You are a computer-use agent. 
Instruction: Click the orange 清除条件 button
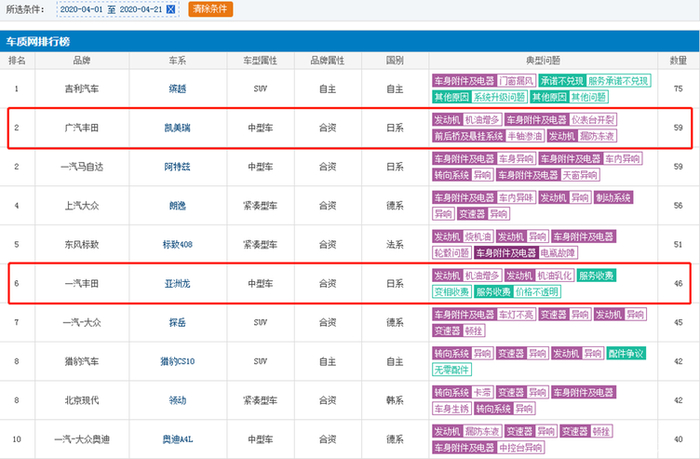(208, 9)
